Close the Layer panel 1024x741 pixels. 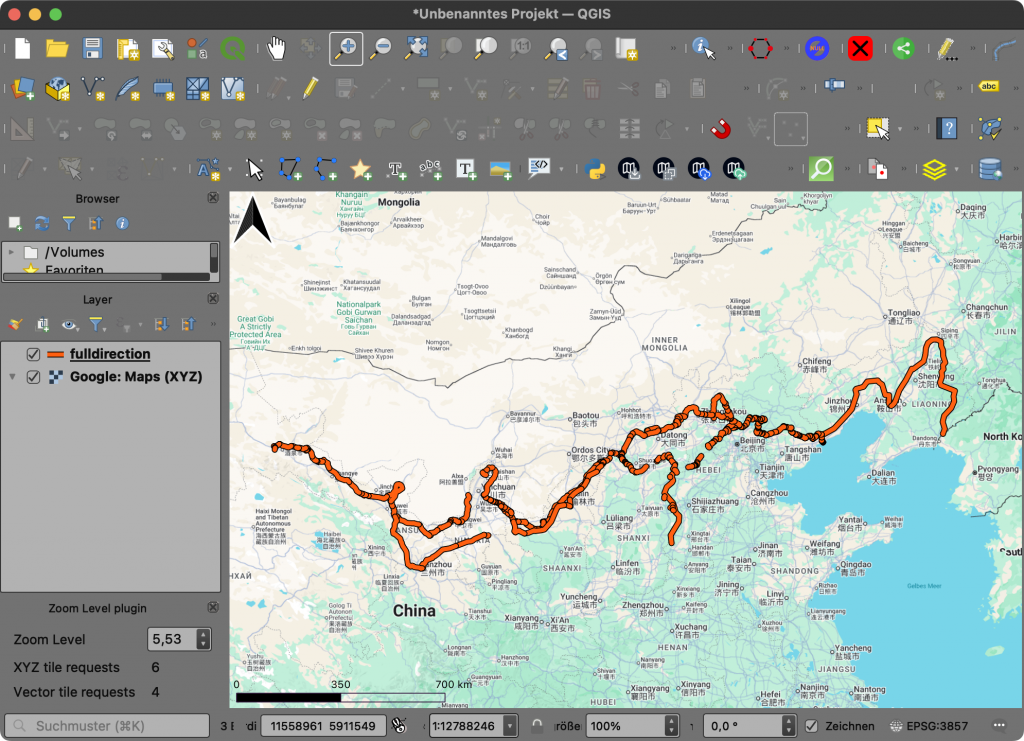[213, 299]
